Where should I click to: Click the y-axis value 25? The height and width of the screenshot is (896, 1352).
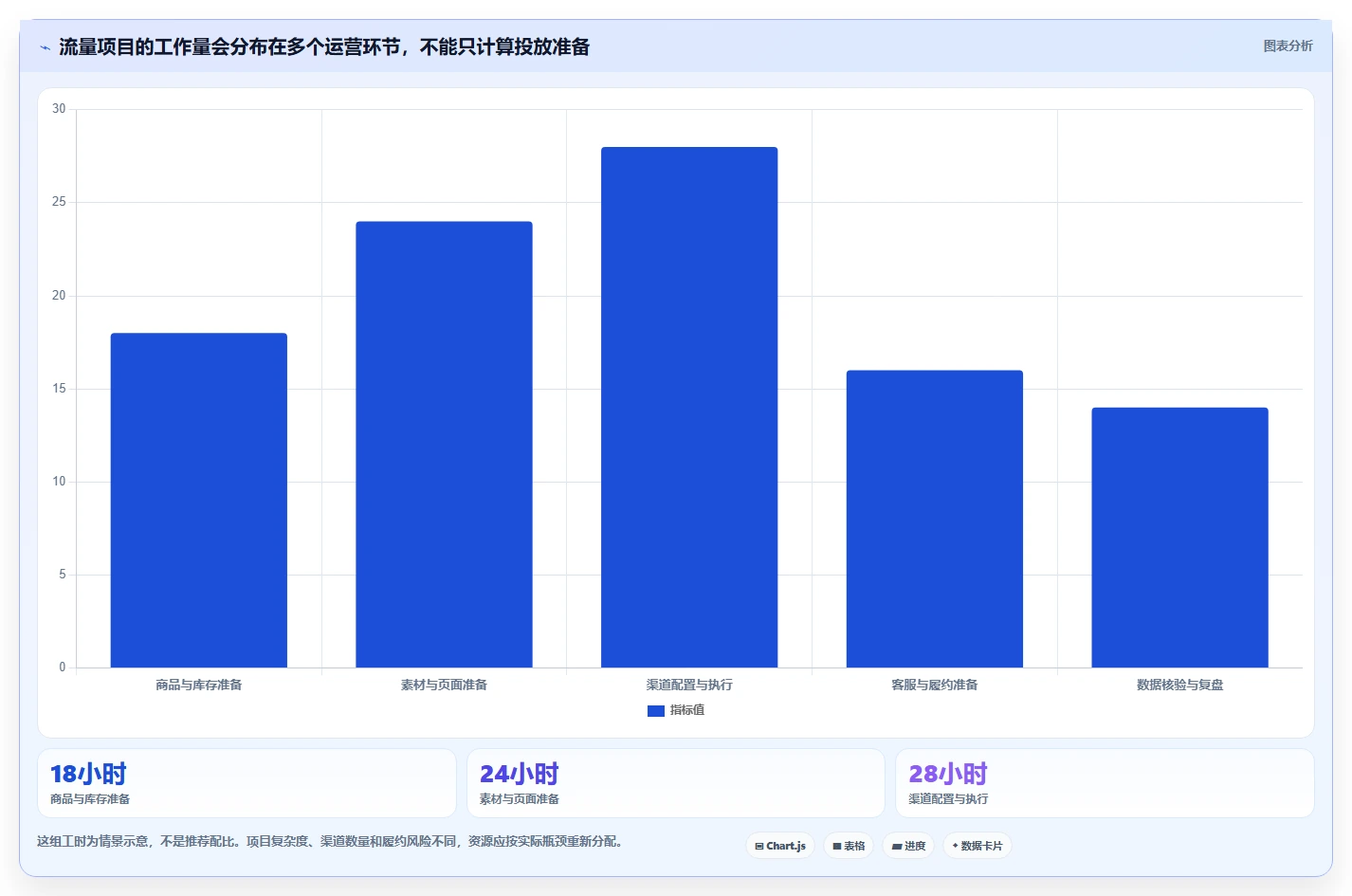59,202
